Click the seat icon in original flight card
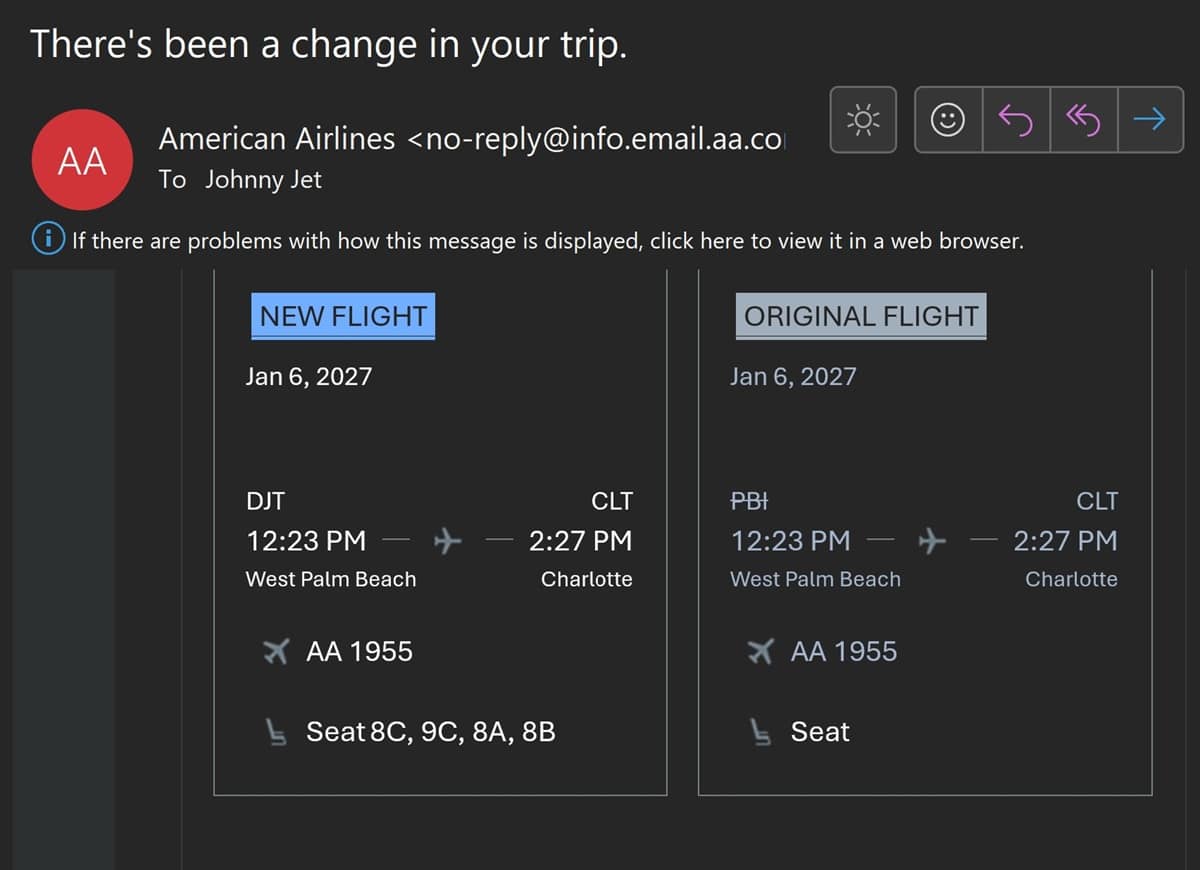The width and height of the screenshot is (1200, 870). point(760,733)
